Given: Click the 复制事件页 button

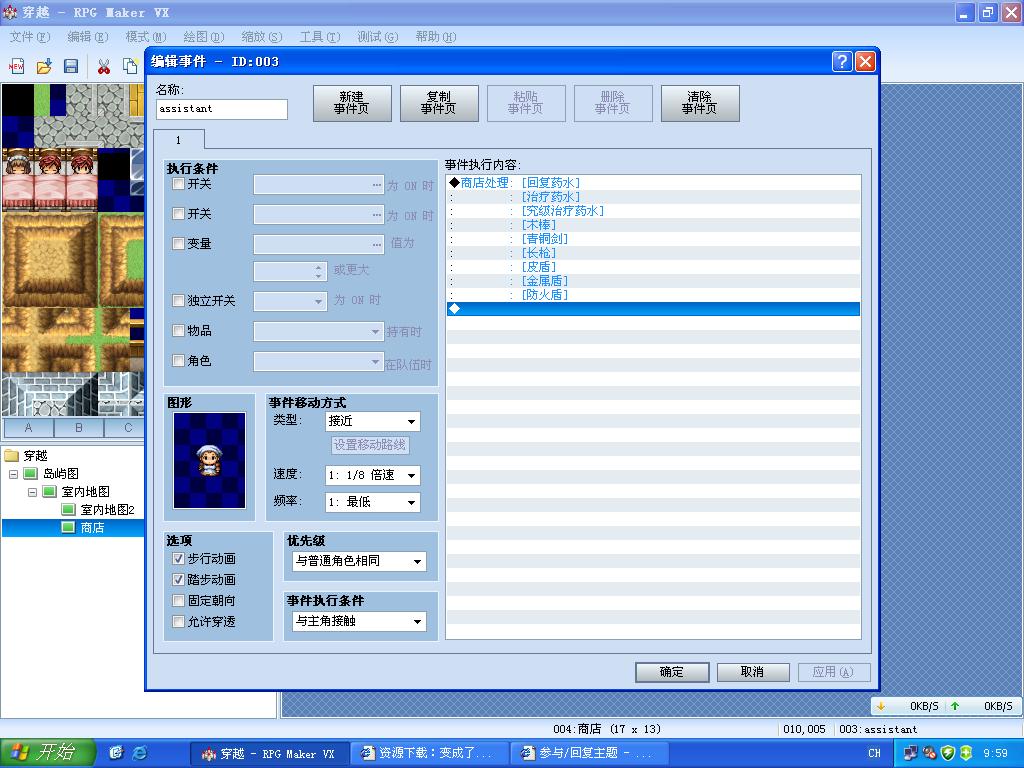Looking at the screenshot, I should pyautogui.click(x=439, y=103).
